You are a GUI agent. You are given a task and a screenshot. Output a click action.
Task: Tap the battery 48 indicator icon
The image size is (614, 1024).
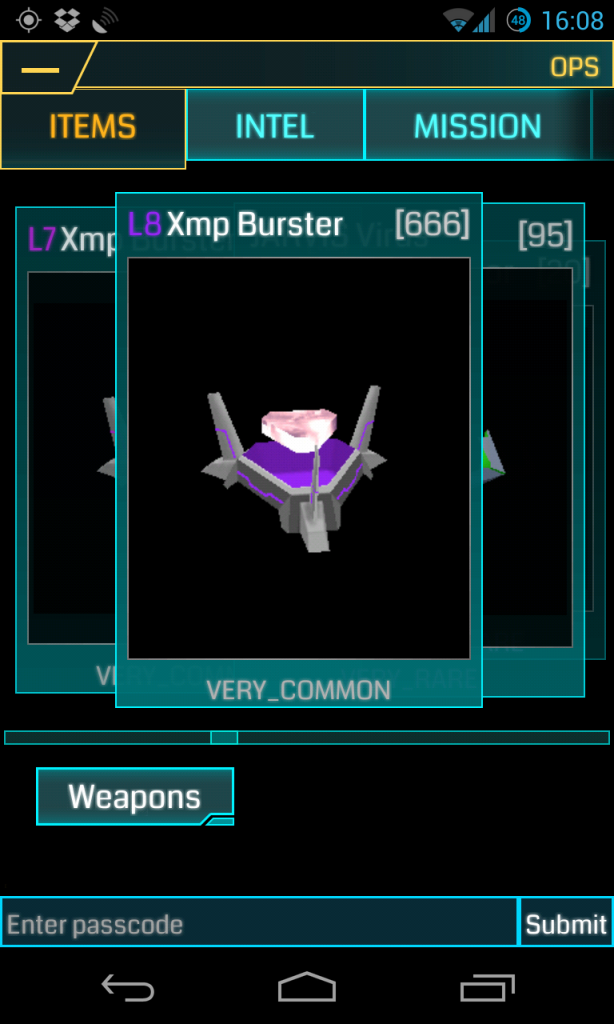519,20
